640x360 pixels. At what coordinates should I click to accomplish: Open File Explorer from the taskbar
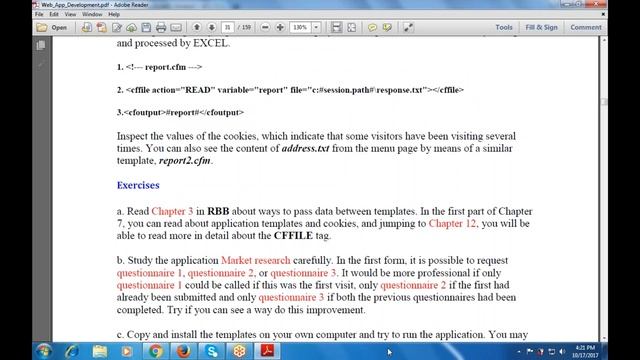coord(99,351)
